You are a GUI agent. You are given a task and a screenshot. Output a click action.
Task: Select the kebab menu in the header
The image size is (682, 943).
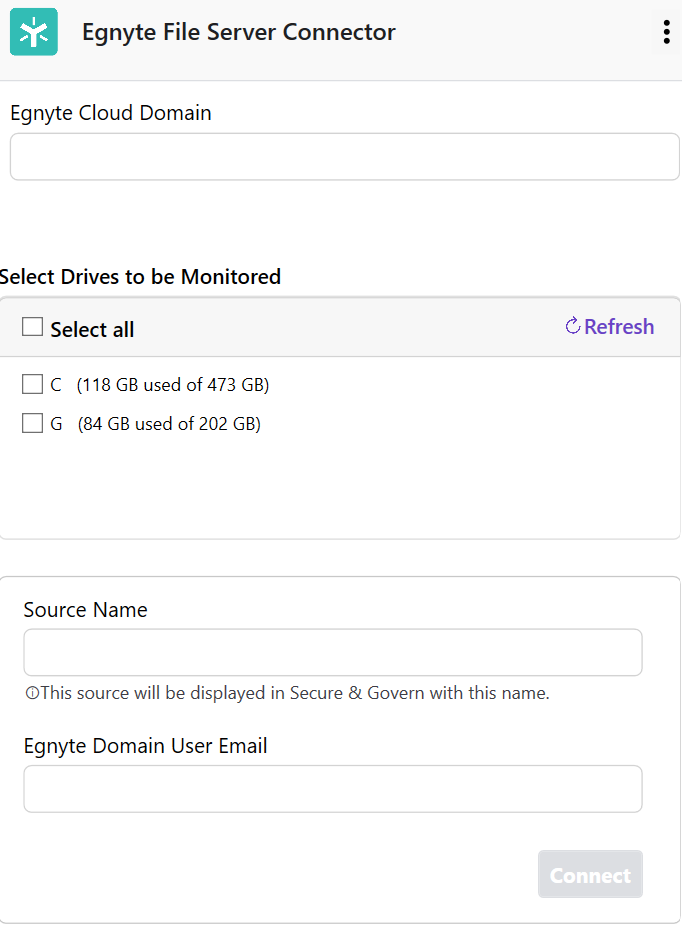[x=666, y=31]
